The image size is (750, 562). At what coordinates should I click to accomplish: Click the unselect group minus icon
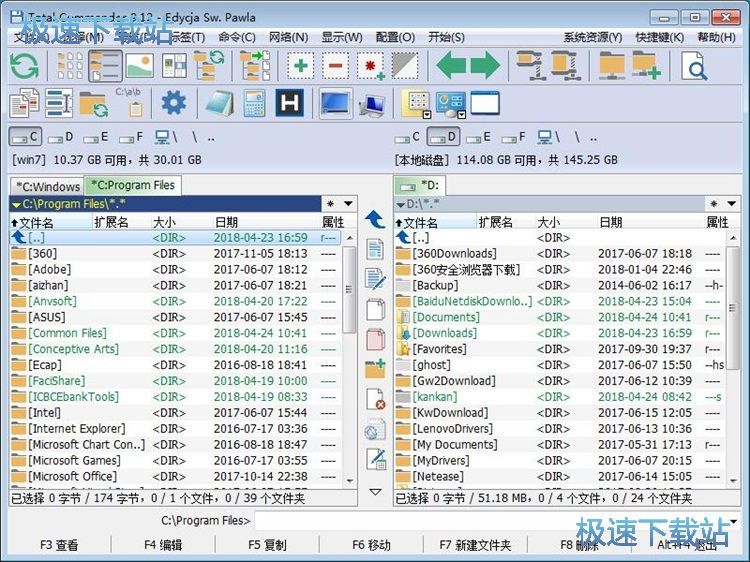(335, 66)
